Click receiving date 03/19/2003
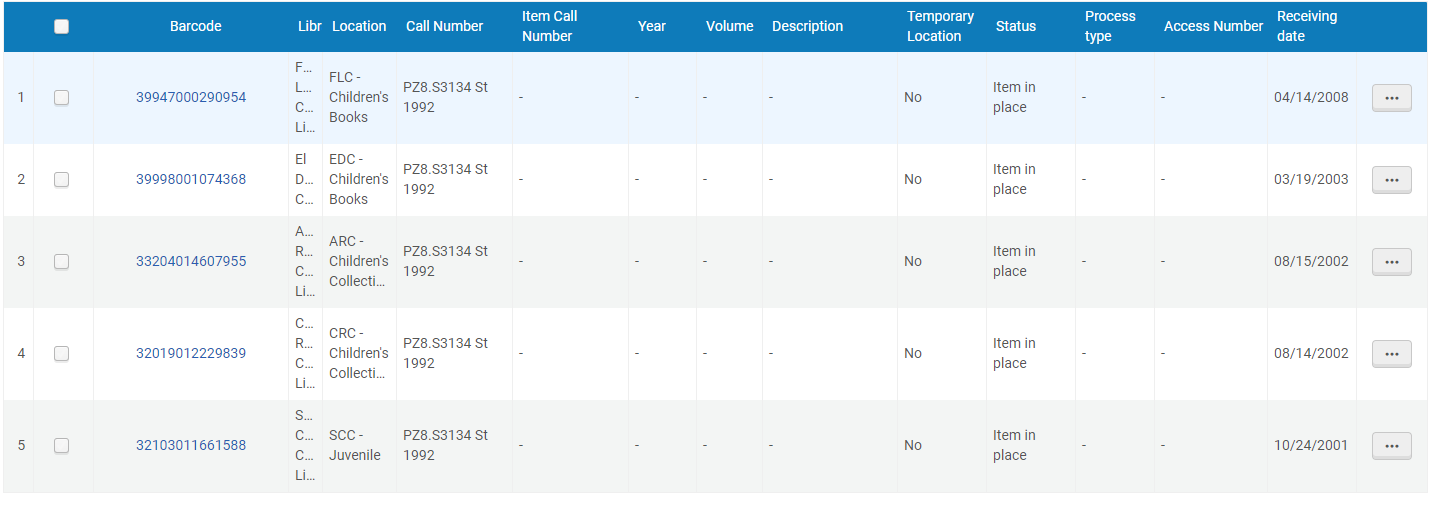Viewport: 1455px width, 511px height. click(1311, 180)
